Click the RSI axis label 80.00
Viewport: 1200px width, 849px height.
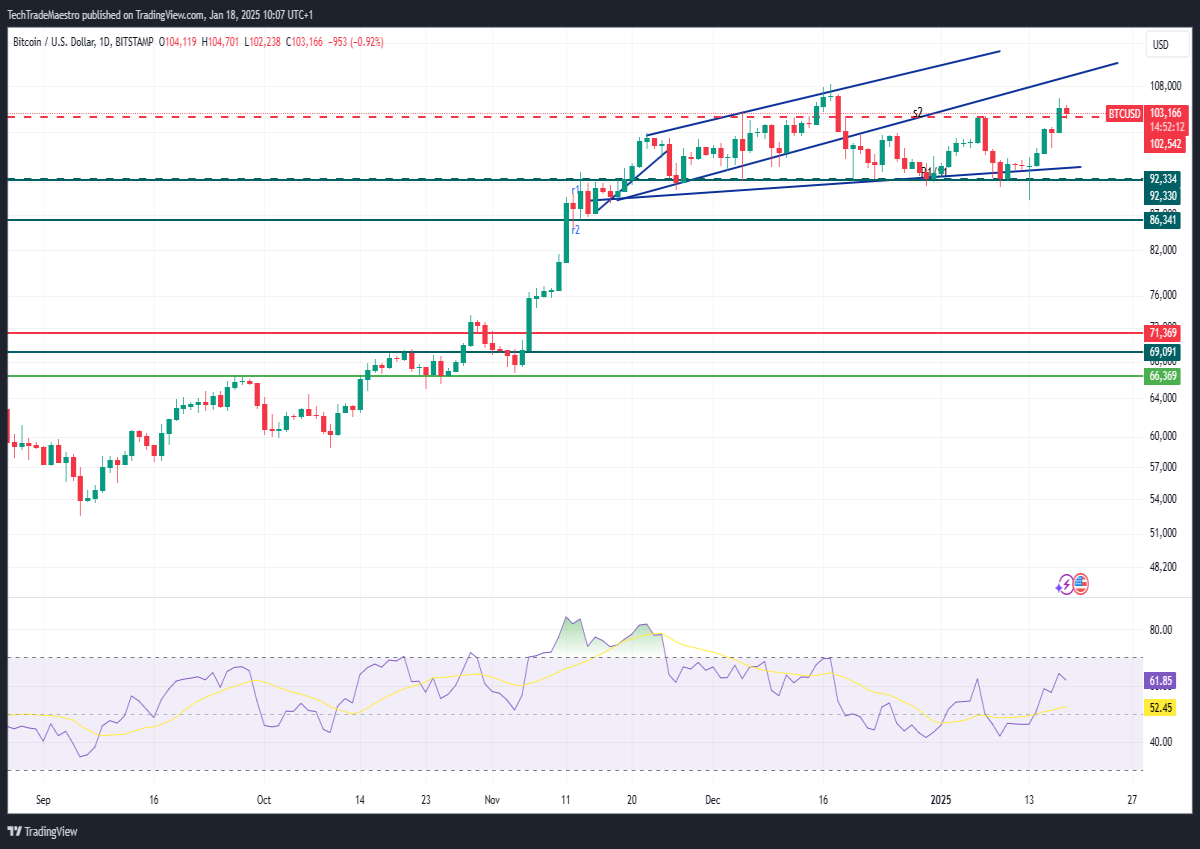tap(1161, 630)
